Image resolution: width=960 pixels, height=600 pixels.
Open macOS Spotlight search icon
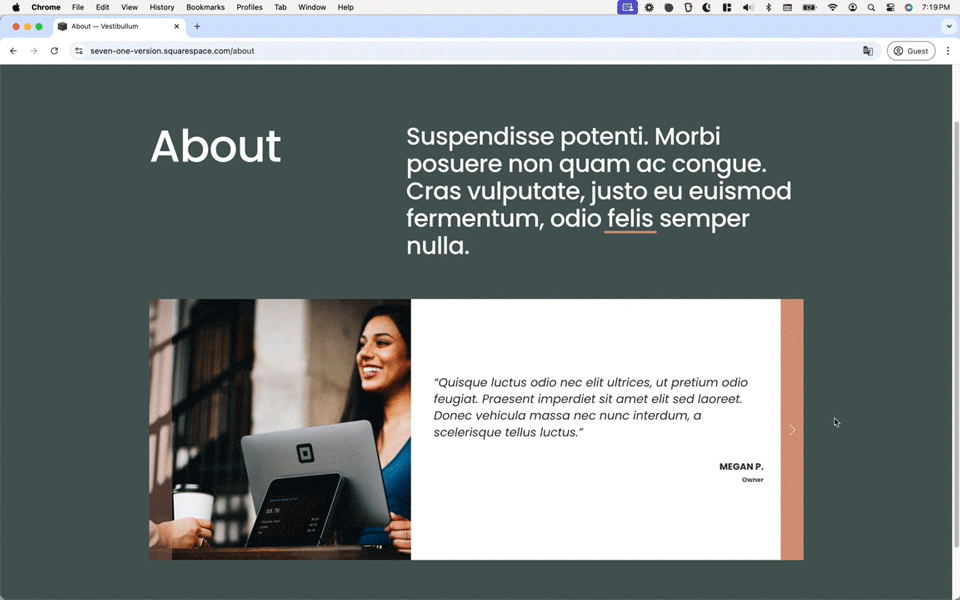click(871, 7)
